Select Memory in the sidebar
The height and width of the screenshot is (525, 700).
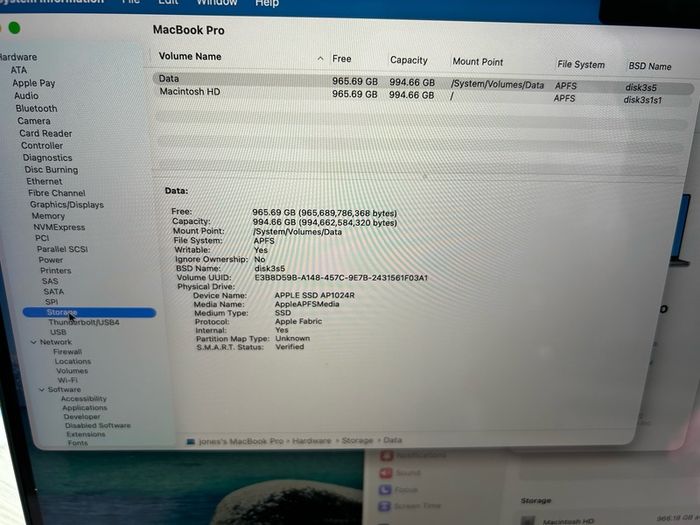click(x=48, y=216)
